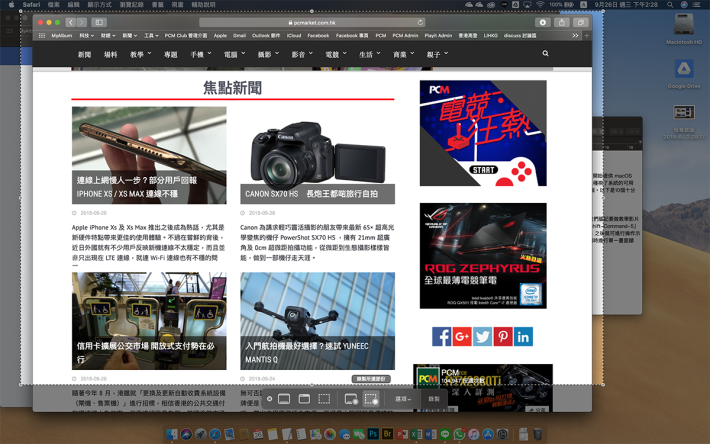This screenshot has width=710, height=444.
Task: Open the 專題 site navigation item
Action: [x=171, y=54]
